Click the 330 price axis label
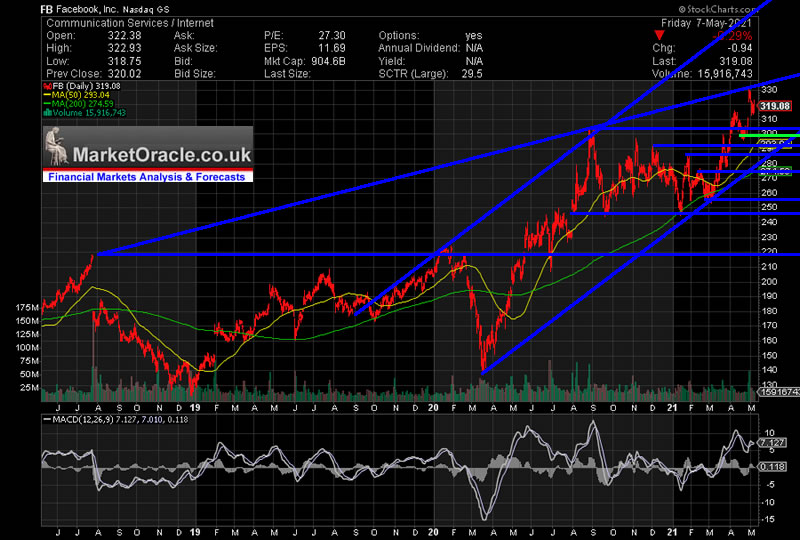Image resolution: width=800 pixels, height=540 pixels. tap(769, 90)
